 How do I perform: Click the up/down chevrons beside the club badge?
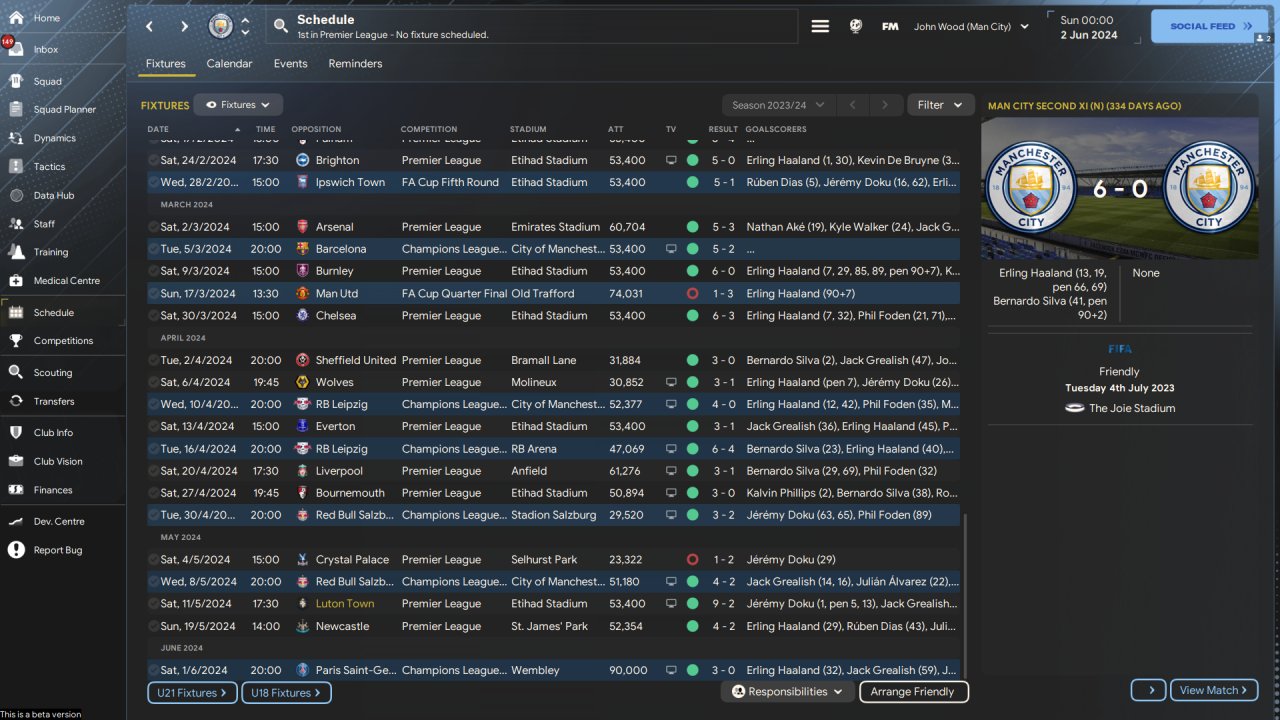tap(246, 27)
